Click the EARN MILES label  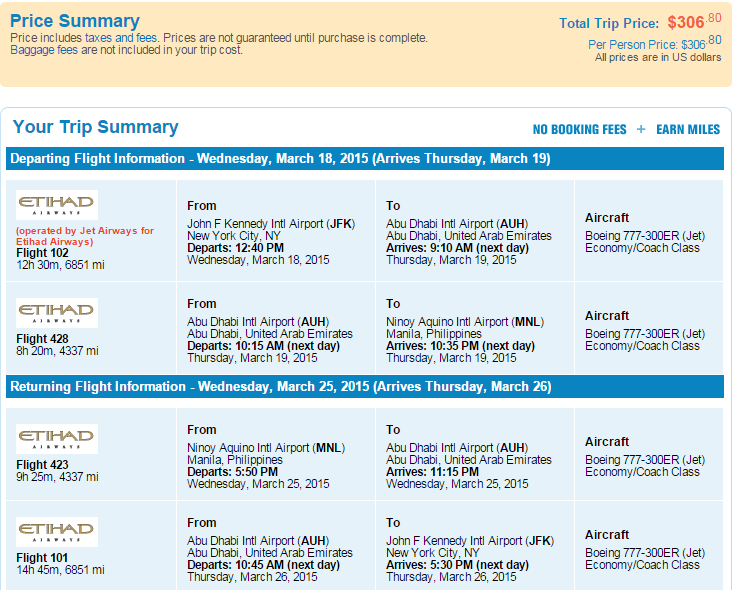pyautogui.click(x=688, y=129)
